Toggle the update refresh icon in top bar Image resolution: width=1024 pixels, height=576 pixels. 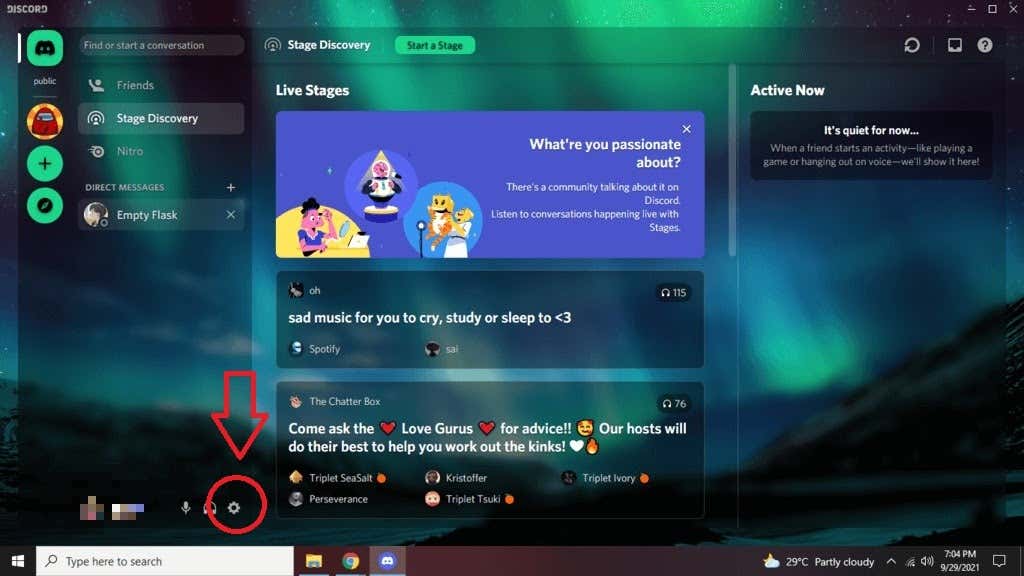click(x=910, y=44)
